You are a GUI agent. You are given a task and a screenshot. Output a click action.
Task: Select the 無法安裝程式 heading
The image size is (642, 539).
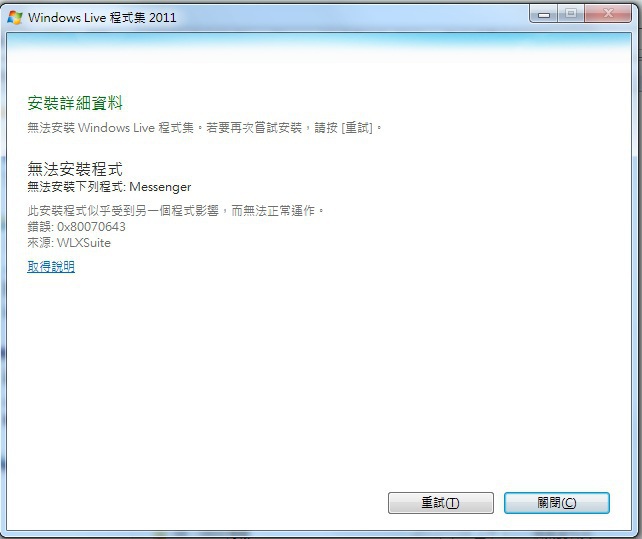pyautogui.click(x=75, y=169)
